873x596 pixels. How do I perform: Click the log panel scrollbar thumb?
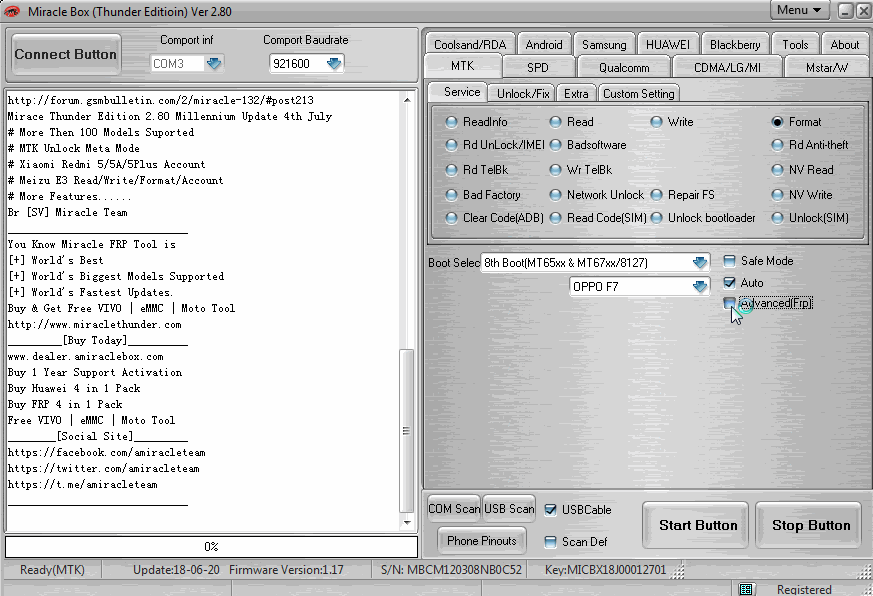click(x=406, y=431)
